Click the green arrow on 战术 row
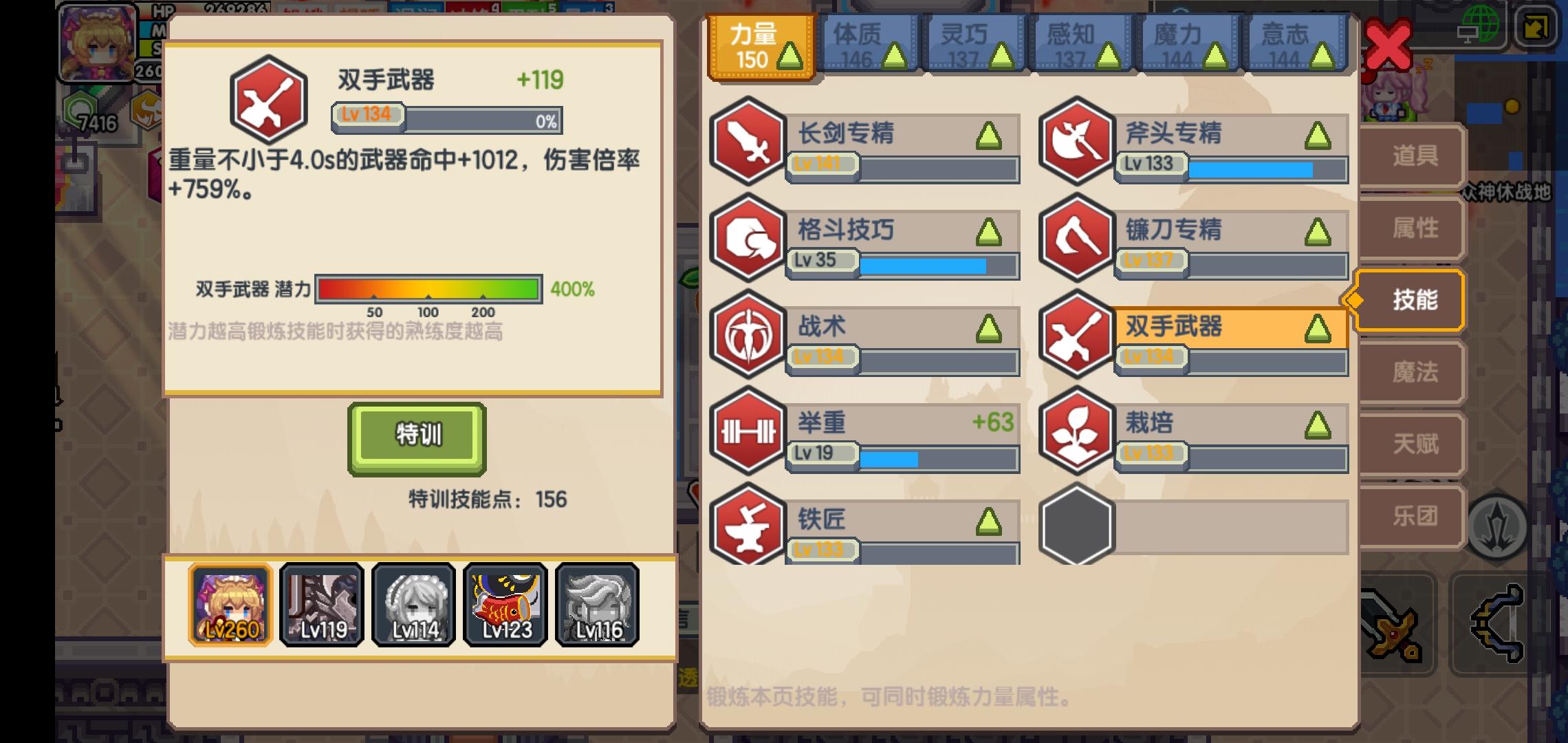Image resolution: width=1568 pixels, height=743 pixels. 988,329
